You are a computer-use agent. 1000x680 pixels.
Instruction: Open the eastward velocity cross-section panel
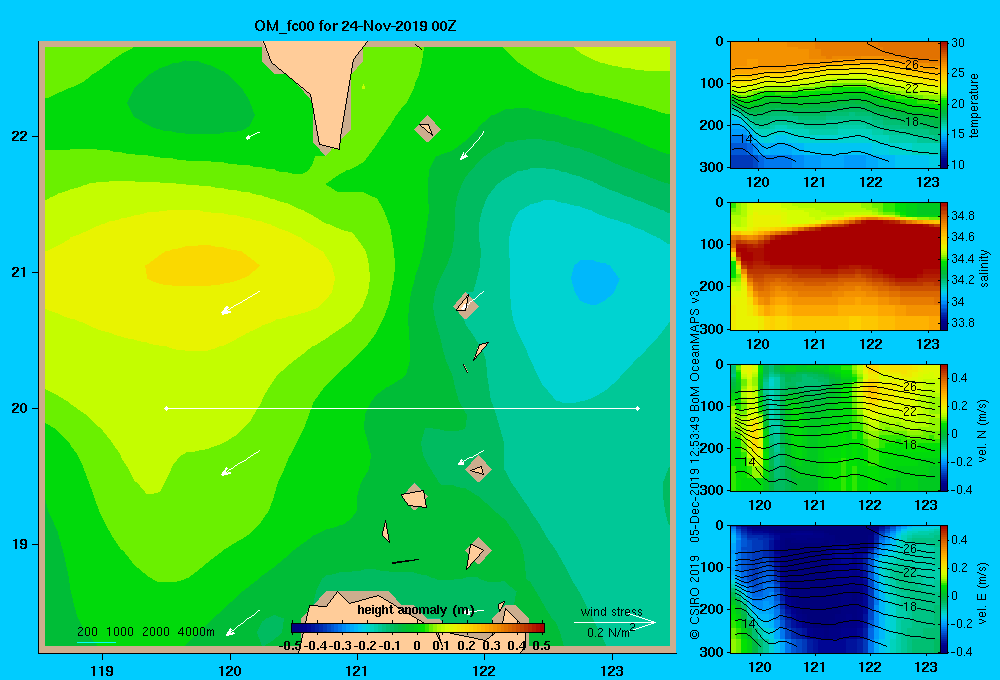[x=835, y=589]
